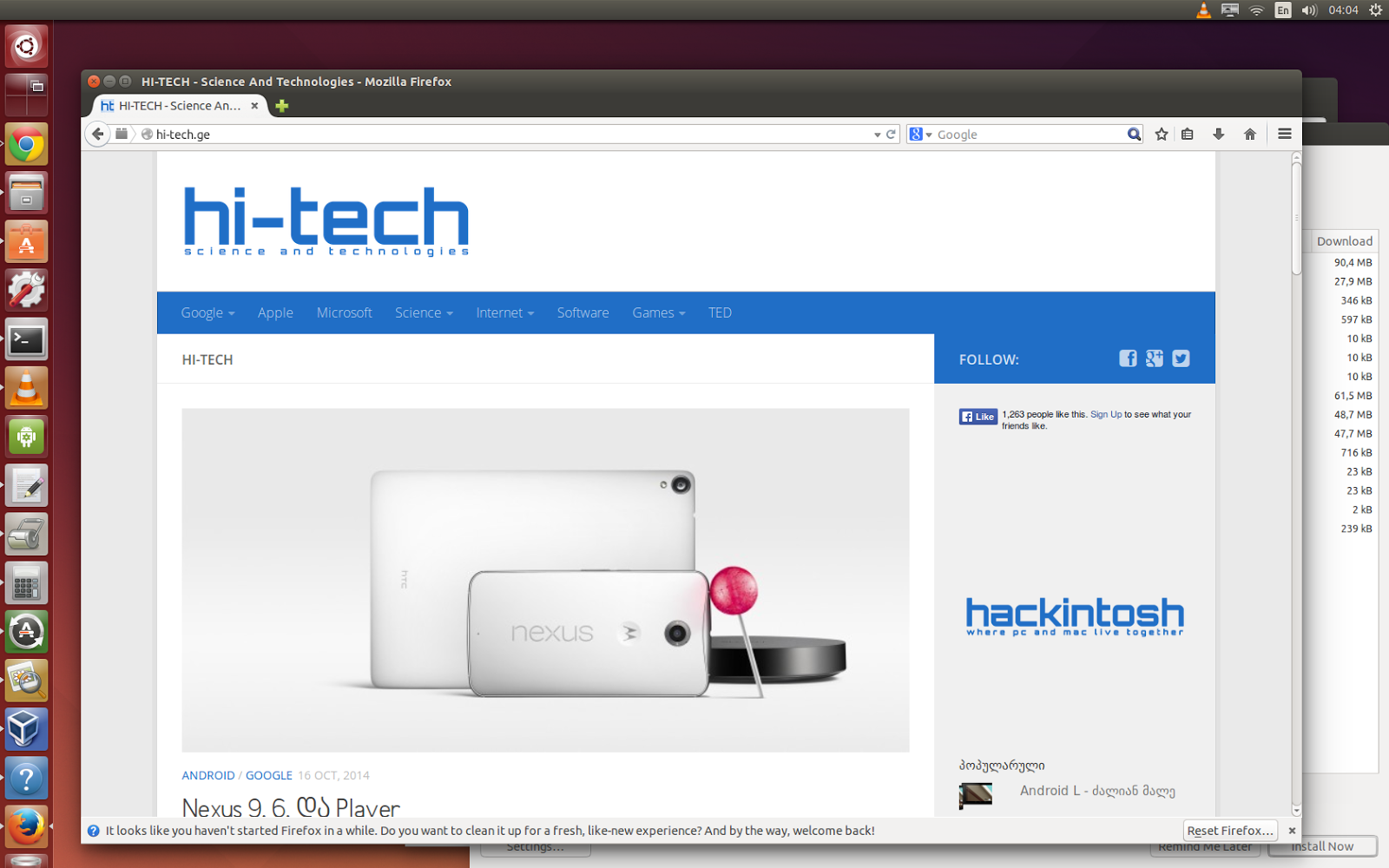Open the sound volume indicator
Image resolution: width=1389 pixels, height=868 pixels.
coord(1309,10)
